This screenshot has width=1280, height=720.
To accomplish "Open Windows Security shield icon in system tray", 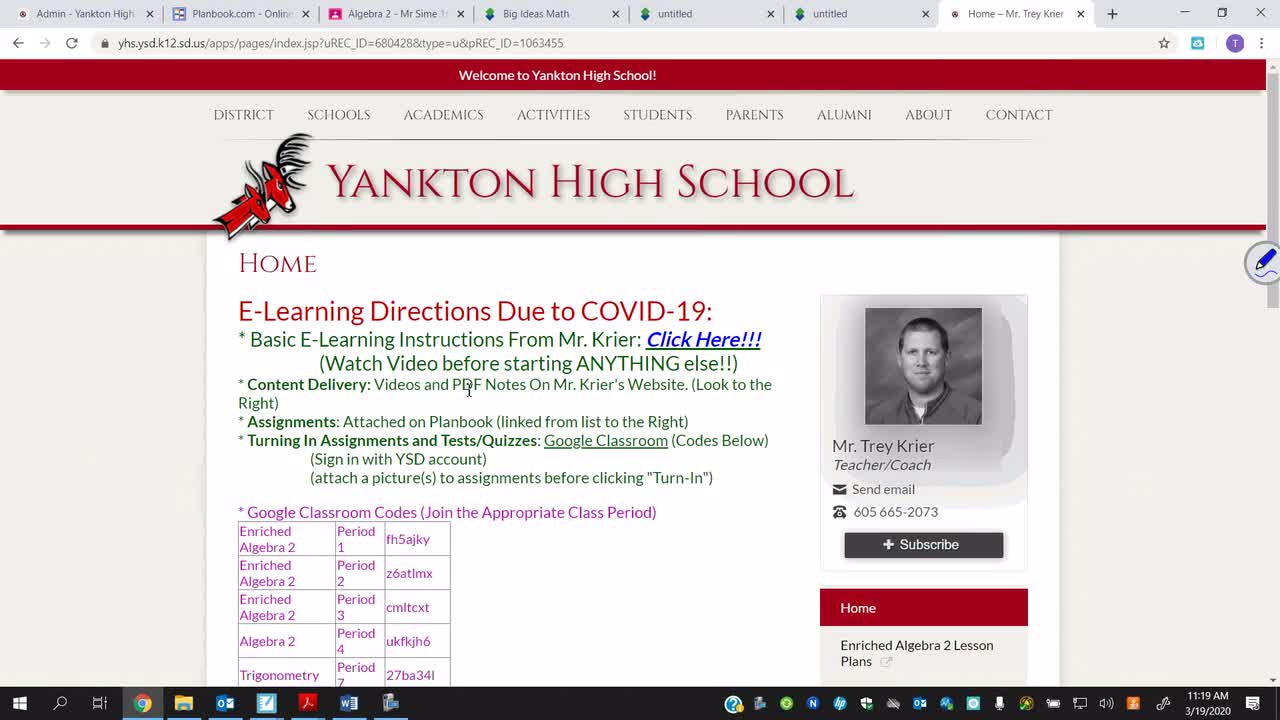I will pos(866,704).
